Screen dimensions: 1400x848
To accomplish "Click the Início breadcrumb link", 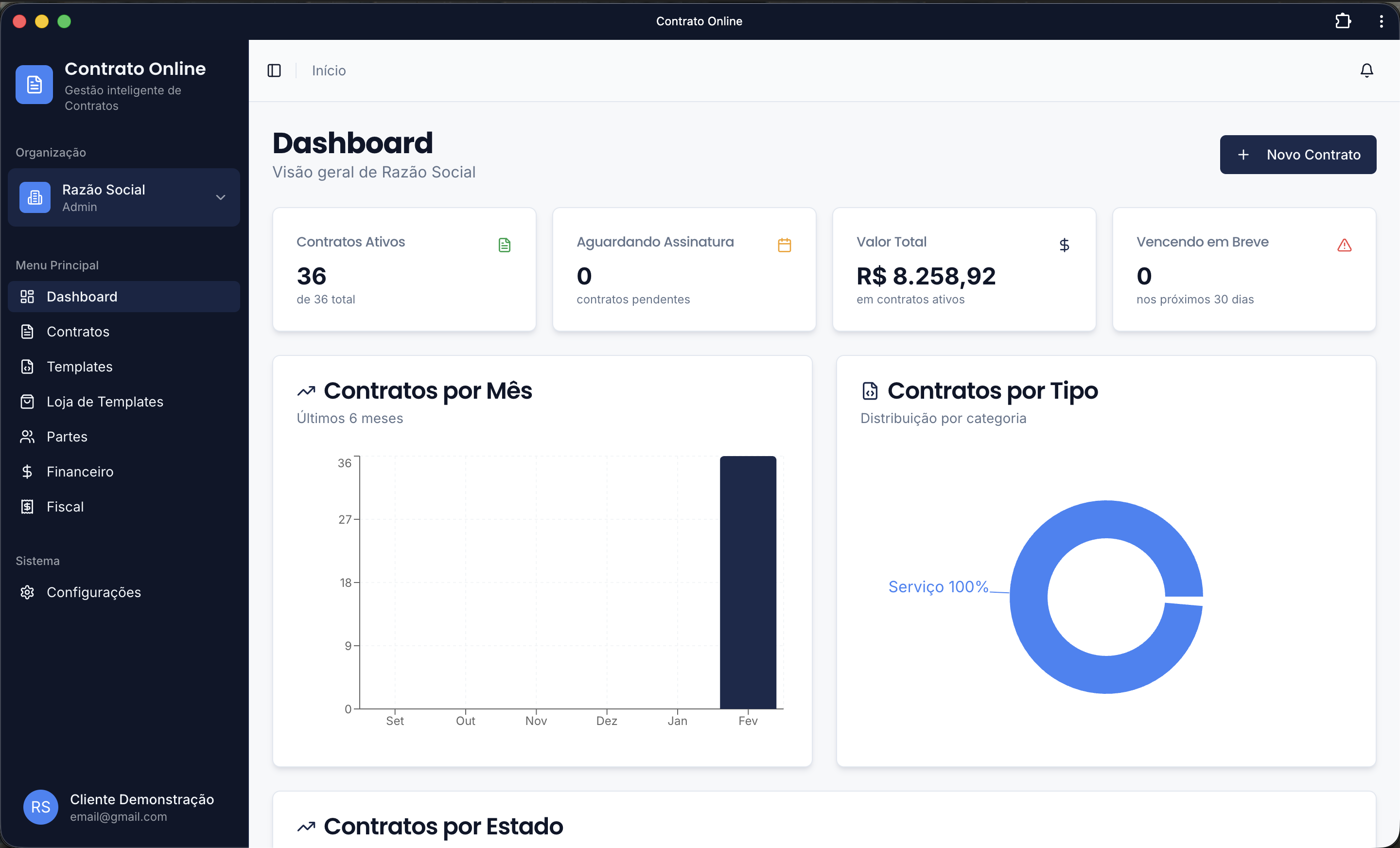I will click(x=329, y=71).
